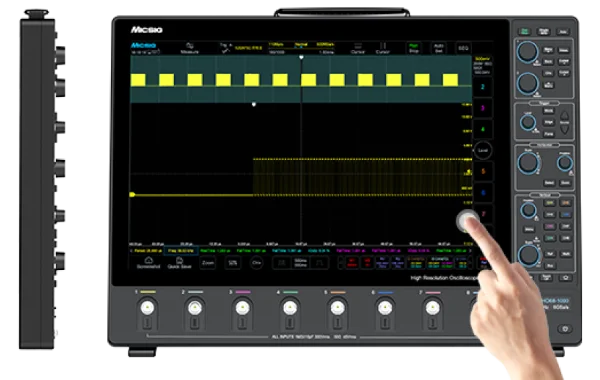600x380 pixels.
Task: Tap the horizontal Cursor icon
Action: 358,48
